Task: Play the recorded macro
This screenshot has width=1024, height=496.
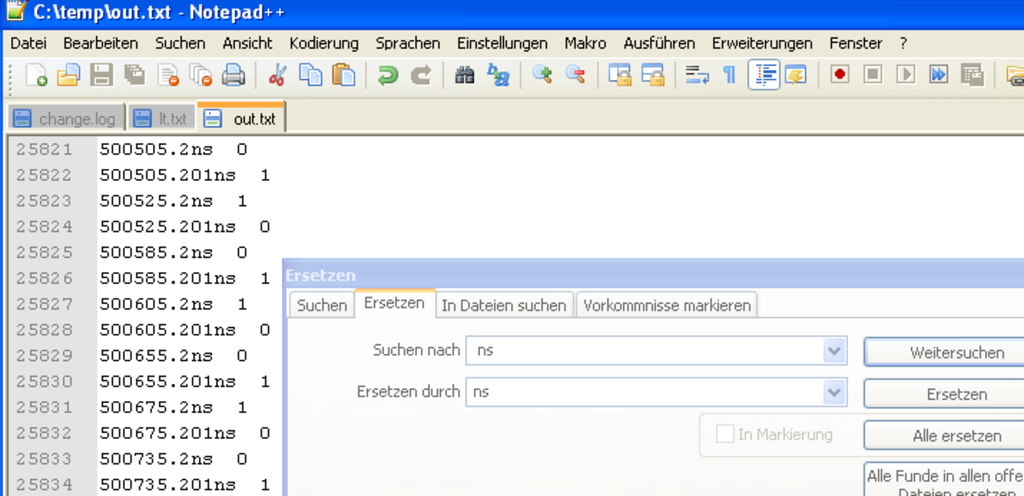Action: (906, 75)
